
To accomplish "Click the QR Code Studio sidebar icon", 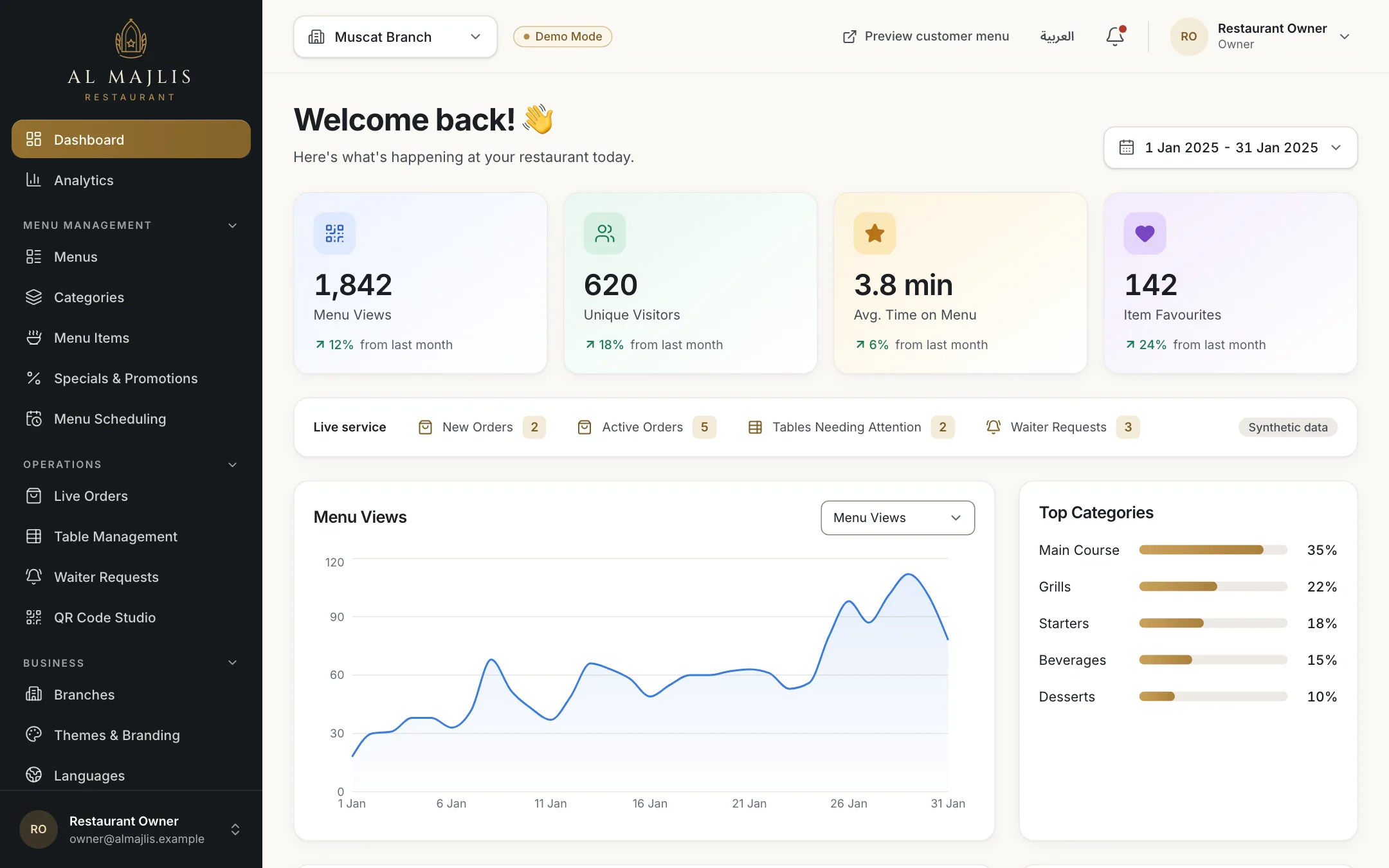I will pos(33,617).
